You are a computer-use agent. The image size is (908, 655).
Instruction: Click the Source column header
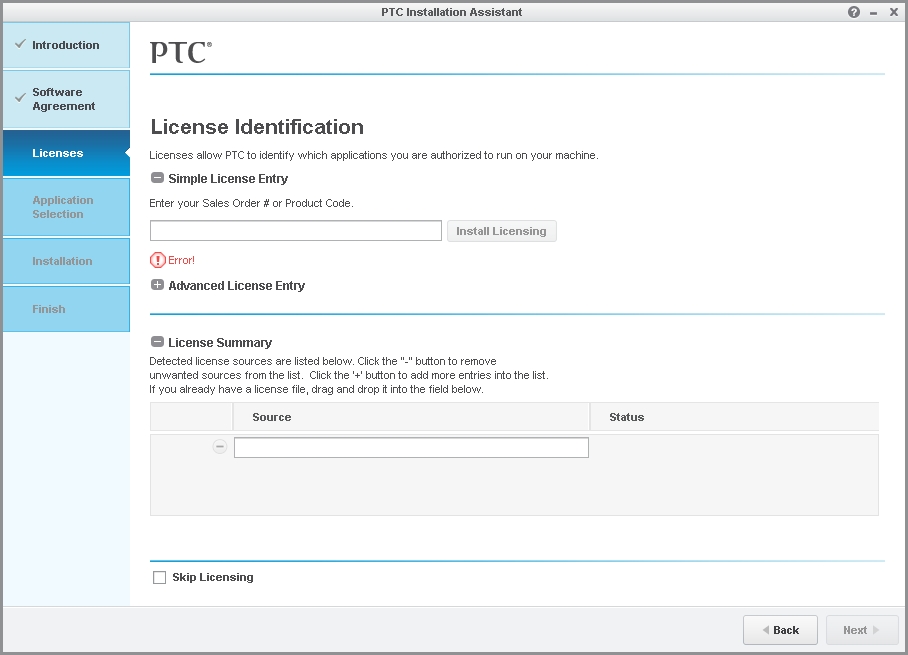pyautogui.click(x=411, y=417)
